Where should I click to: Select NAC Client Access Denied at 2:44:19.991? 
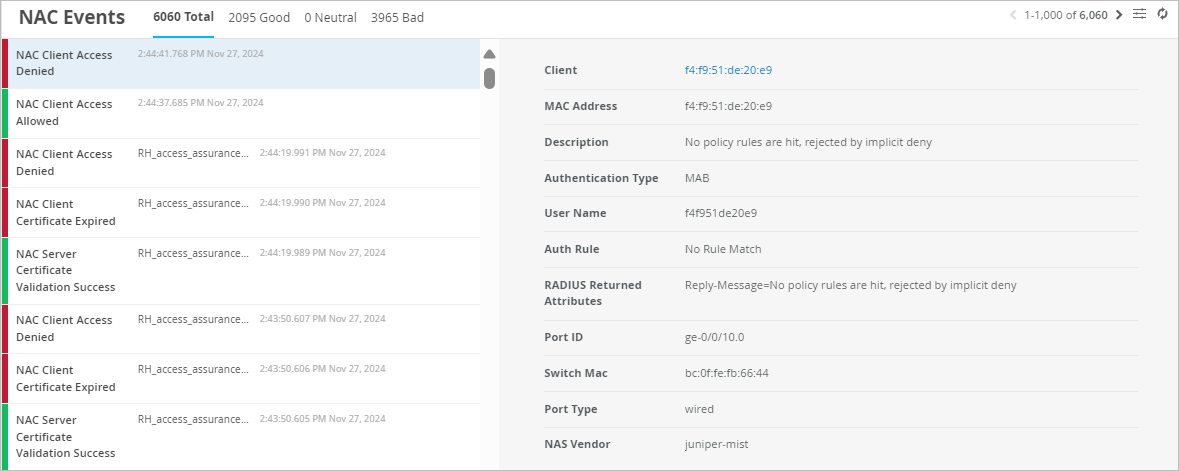point(240,163)
